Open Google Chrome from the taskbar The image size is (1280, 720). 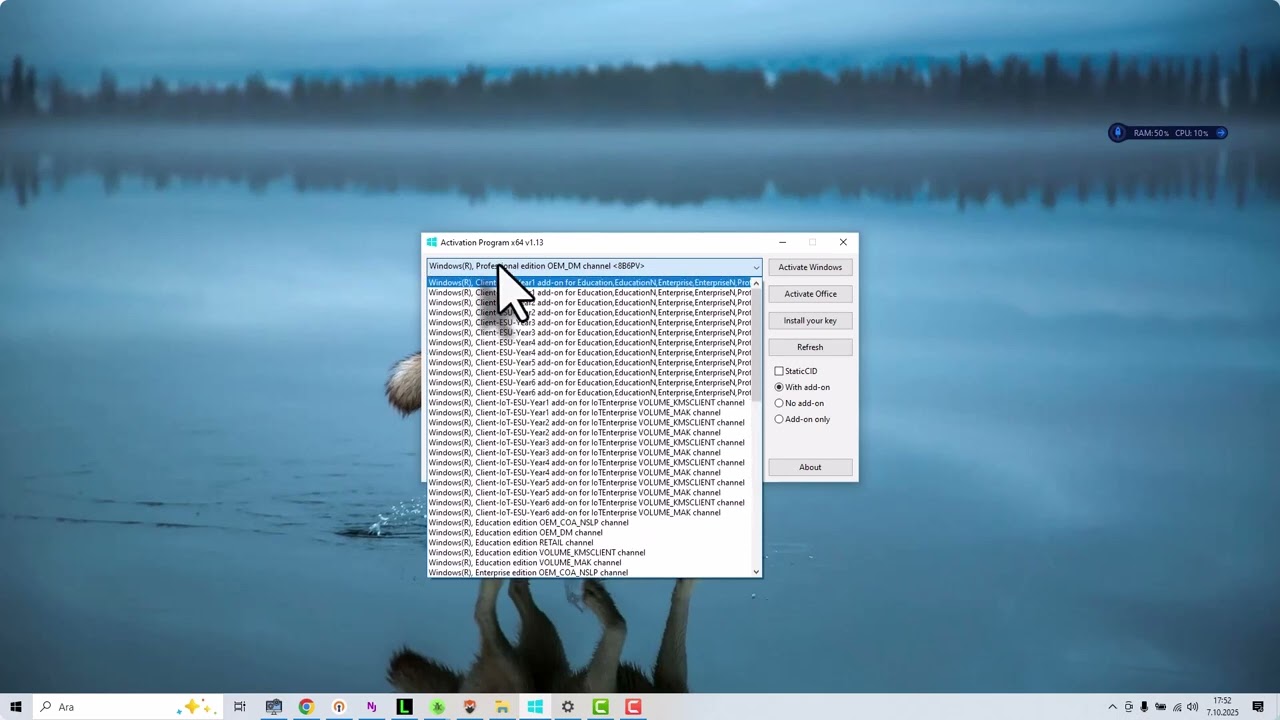coord(306,707)
